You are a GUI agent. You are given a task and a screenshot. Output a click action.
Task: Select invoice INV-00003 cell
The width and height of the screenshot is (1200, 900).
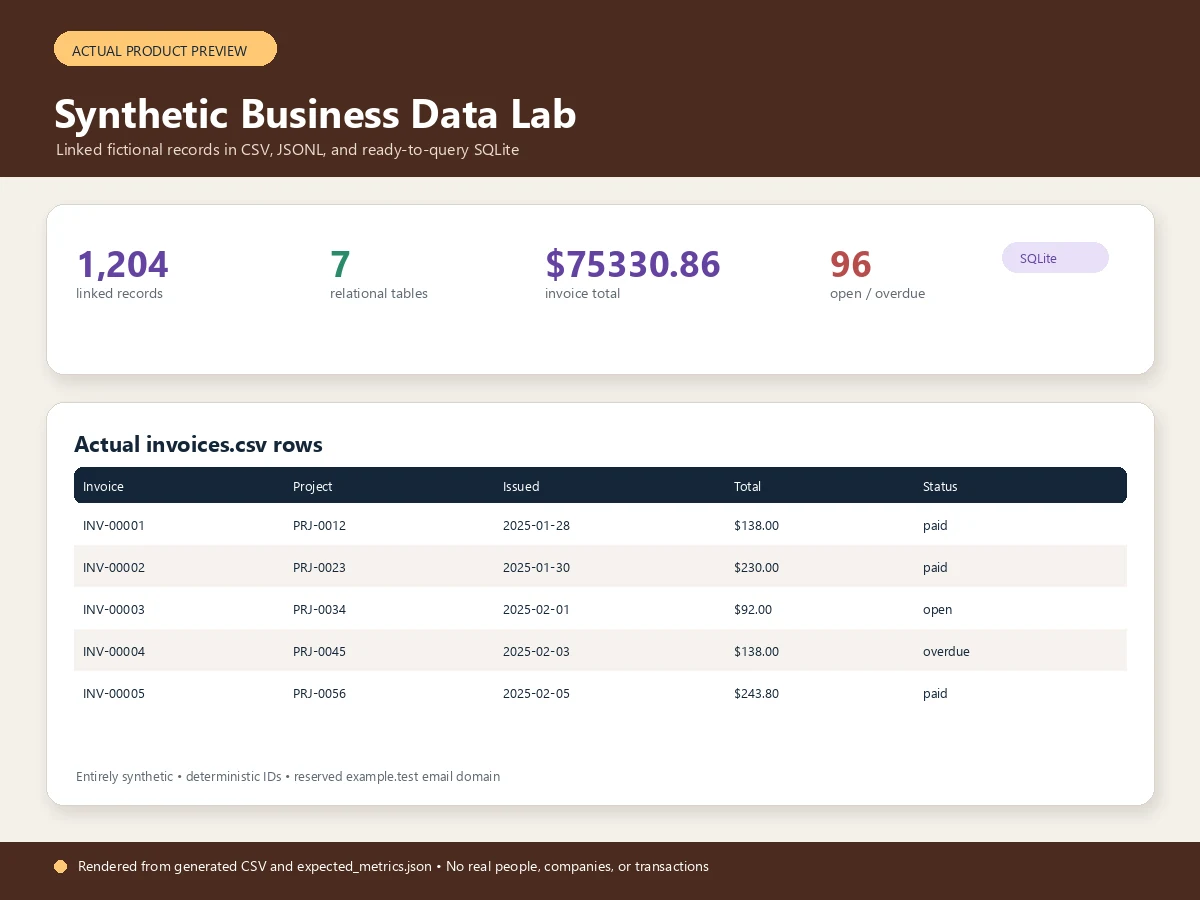pos(114,609)
